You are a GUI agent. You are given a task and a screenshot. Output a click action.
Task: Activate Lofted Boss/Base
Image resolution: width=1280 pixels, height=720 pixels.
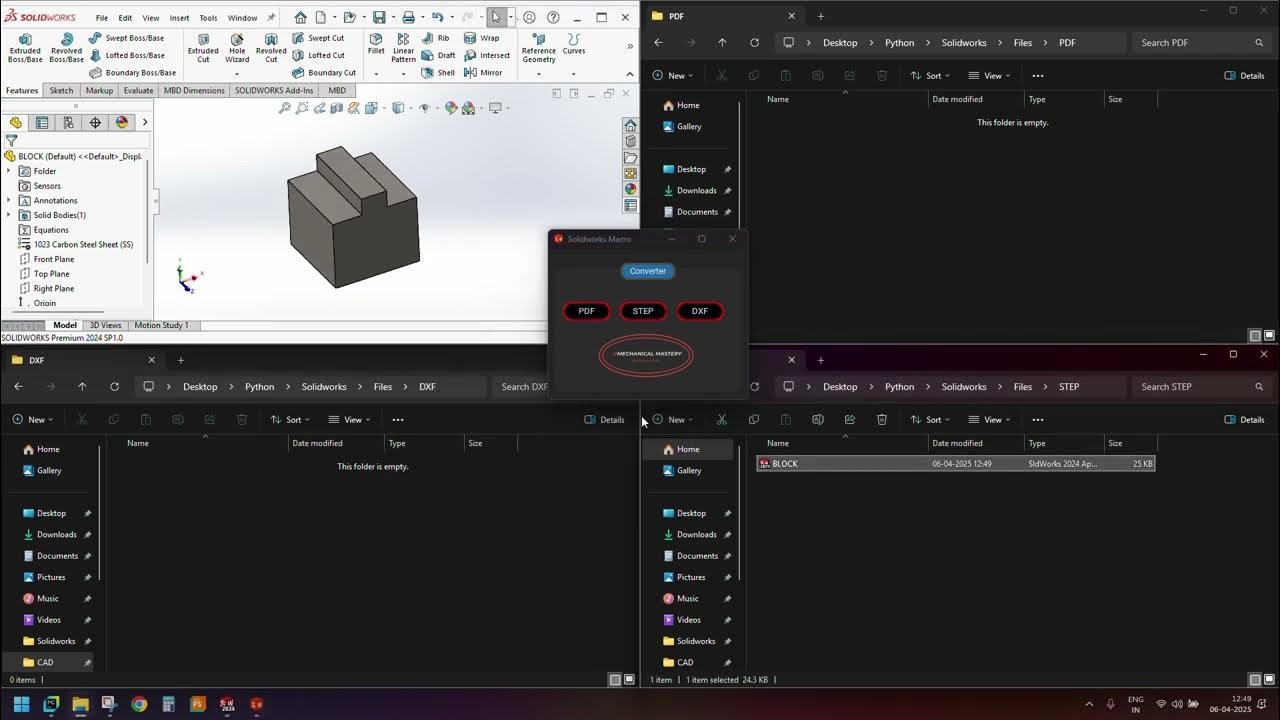point(126,55)
